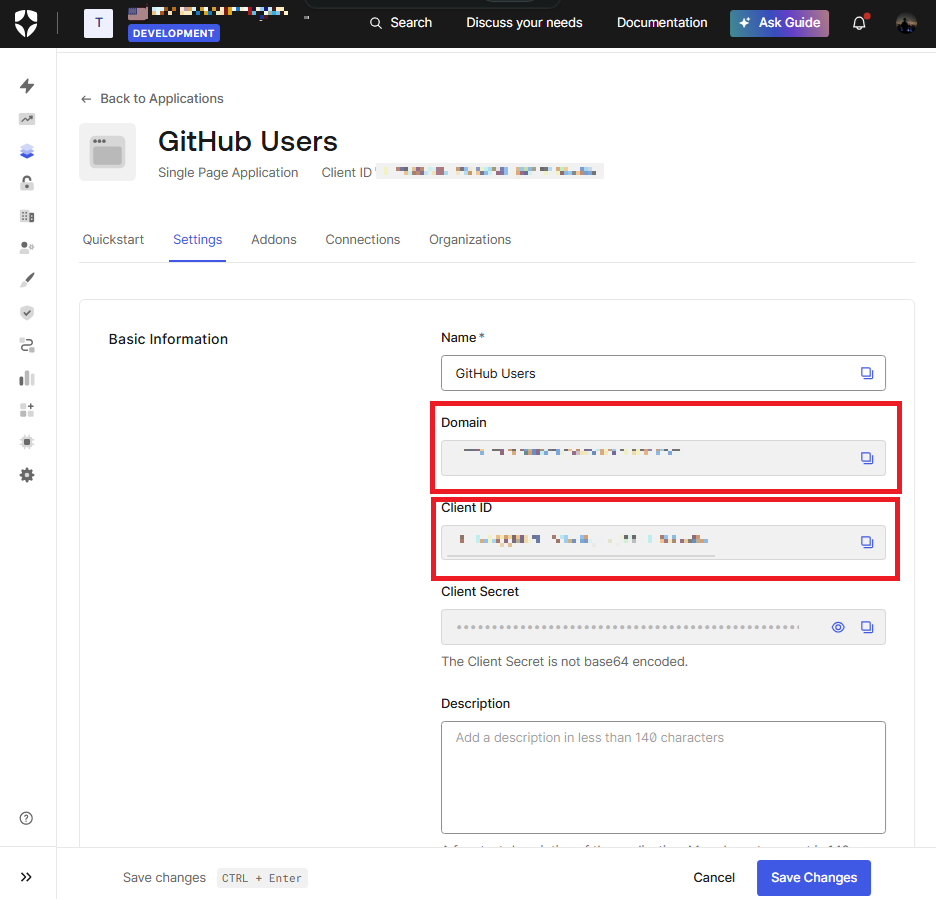The width and height of the screenshot is (936, 899).
Task: Open the Marketplace grid plus icon
Action: [x=27, y=410]
